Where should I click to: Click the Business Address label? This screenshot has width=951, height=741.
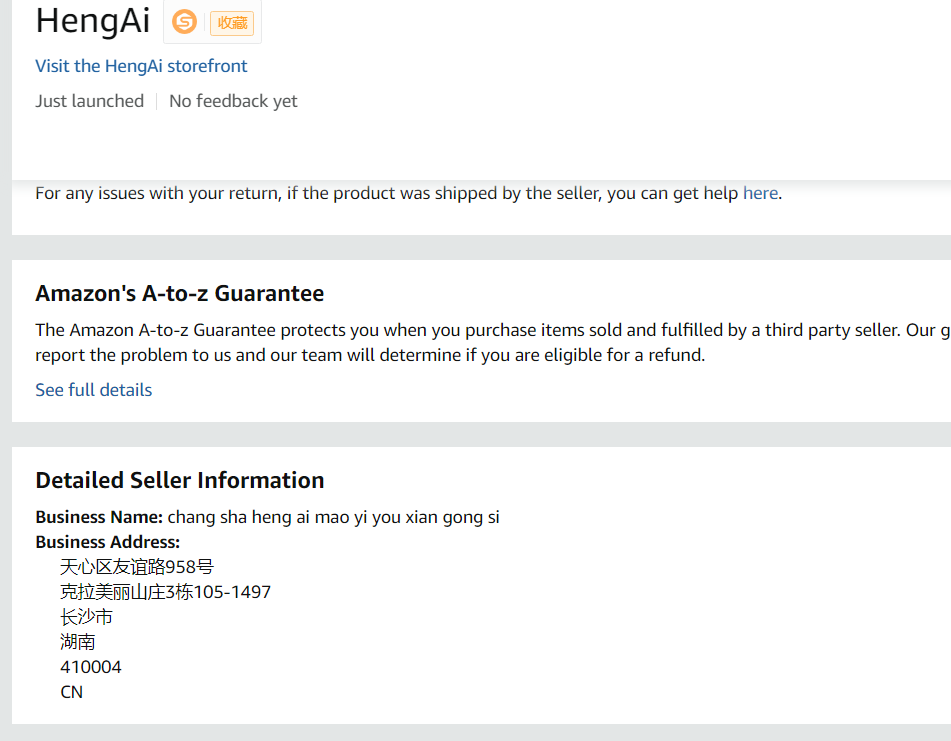coord(108,542)
